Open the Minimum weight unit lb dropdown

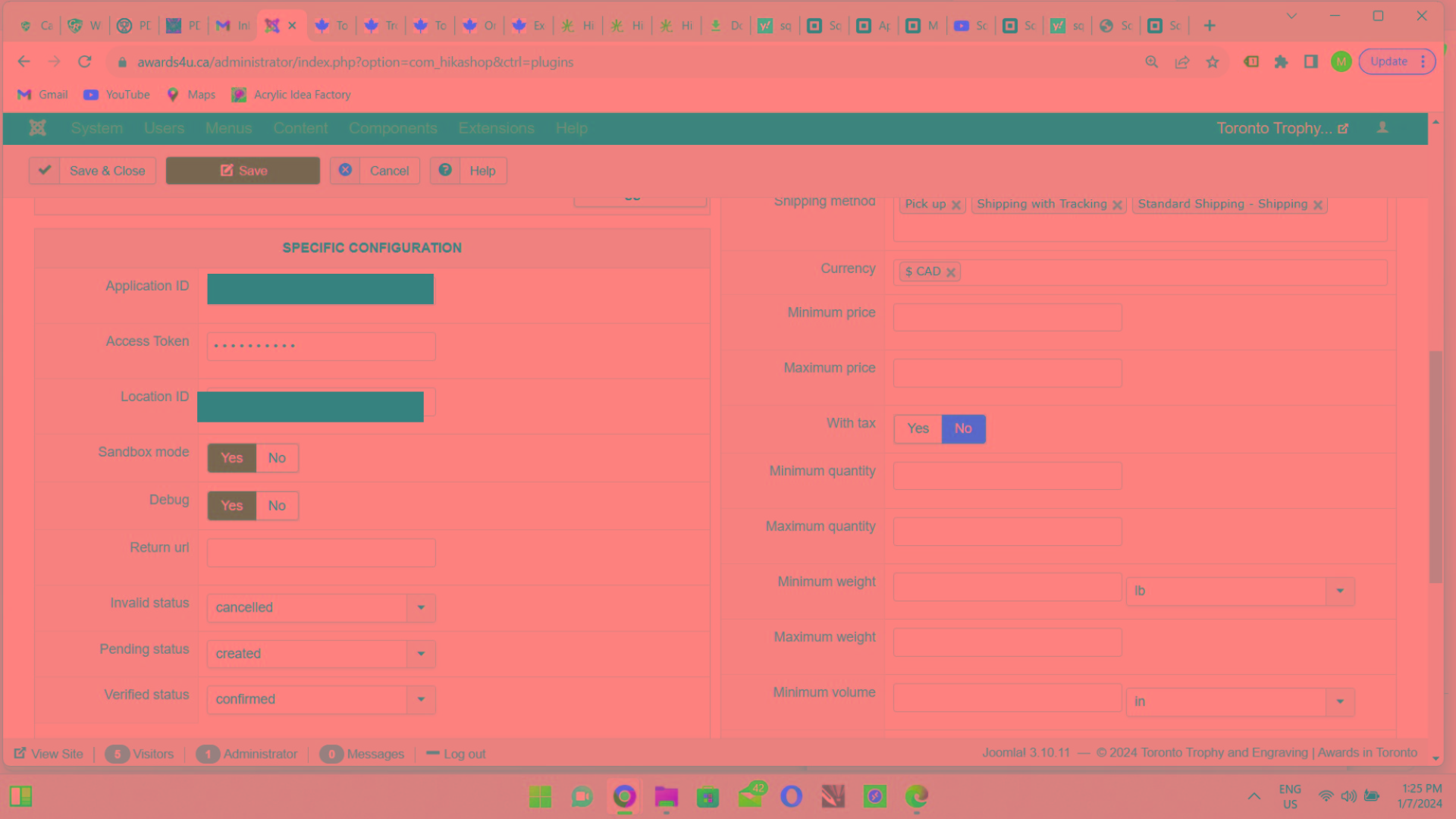(x=1339, y=591)
